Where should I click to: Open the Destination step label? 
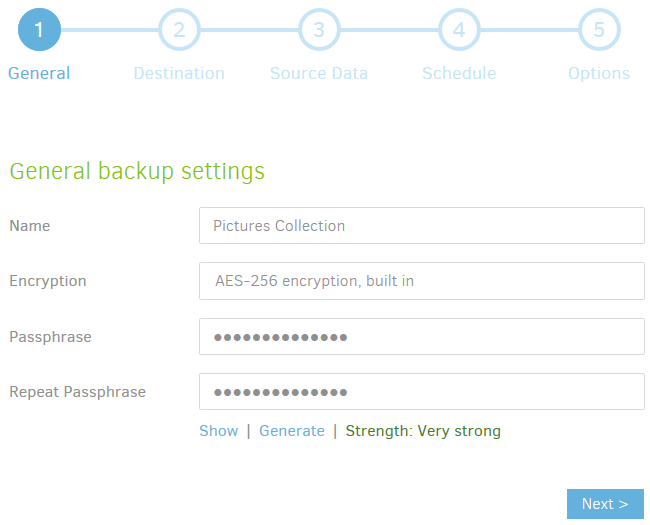tap(179, 73)
